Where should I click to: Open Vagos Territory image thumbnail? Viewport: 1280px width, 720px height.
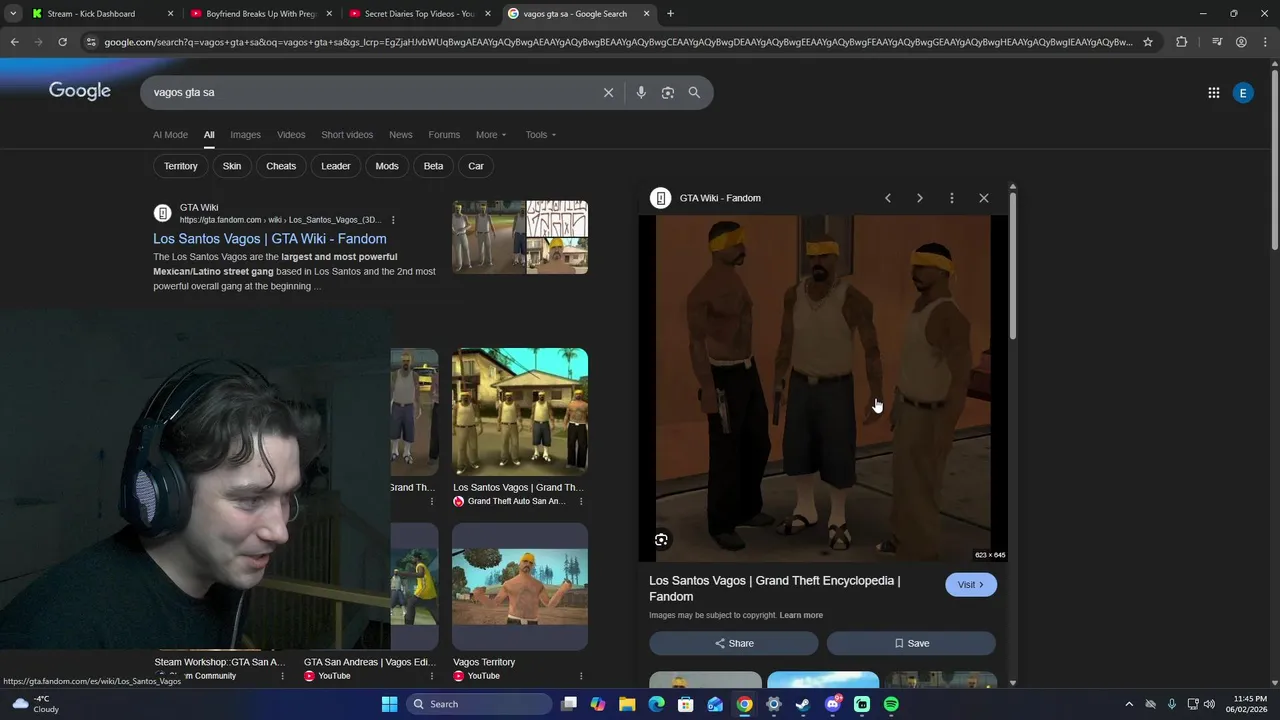(x=520, y=586)
